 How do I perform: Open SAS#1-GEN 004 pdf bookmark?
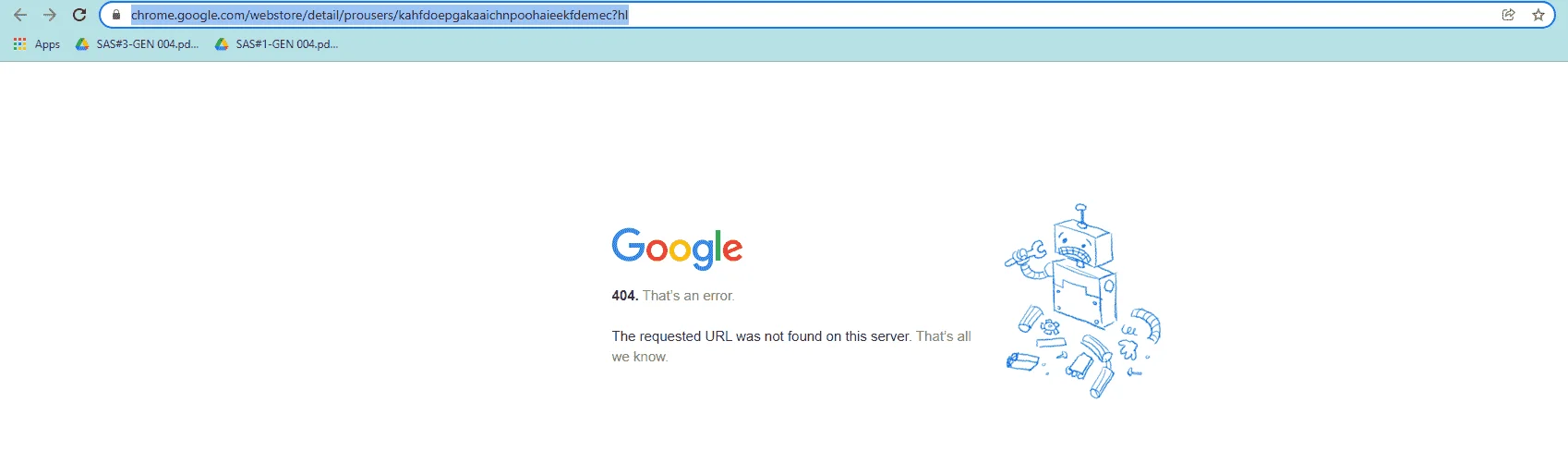coord(276,43)
